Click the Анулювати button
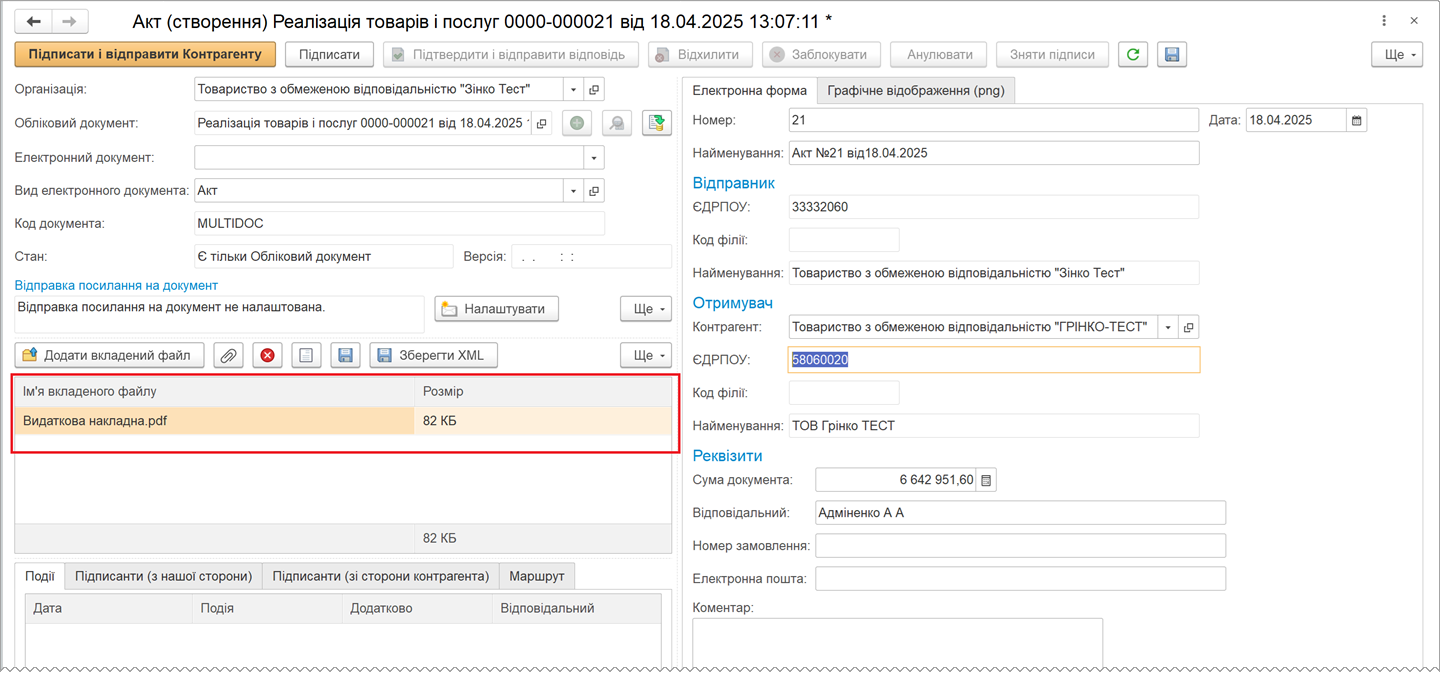This screenshot has height=674, width=1440. click(x=939, y=54)
